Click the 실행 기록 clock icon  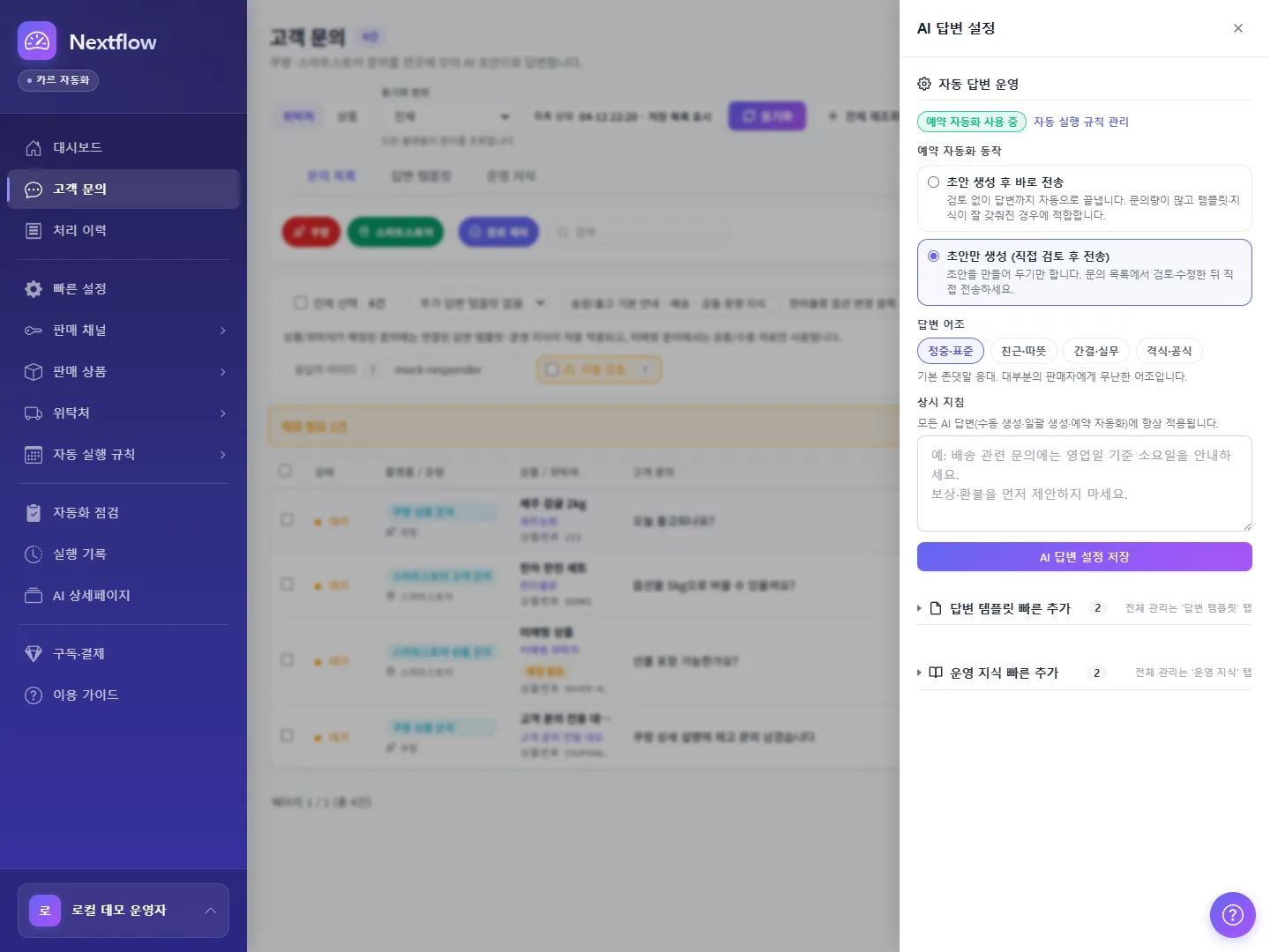click(x=34, y=554)
